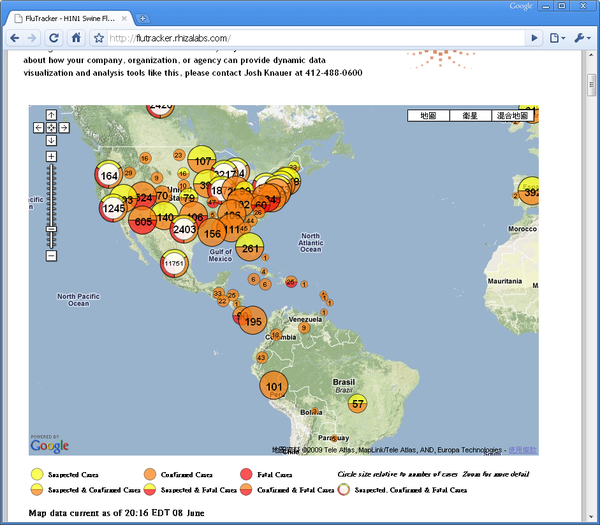The width and height of the screenshot is (600, 525).
Task: Pan the map up with the arrow
Action: click(x=51, y=115)
